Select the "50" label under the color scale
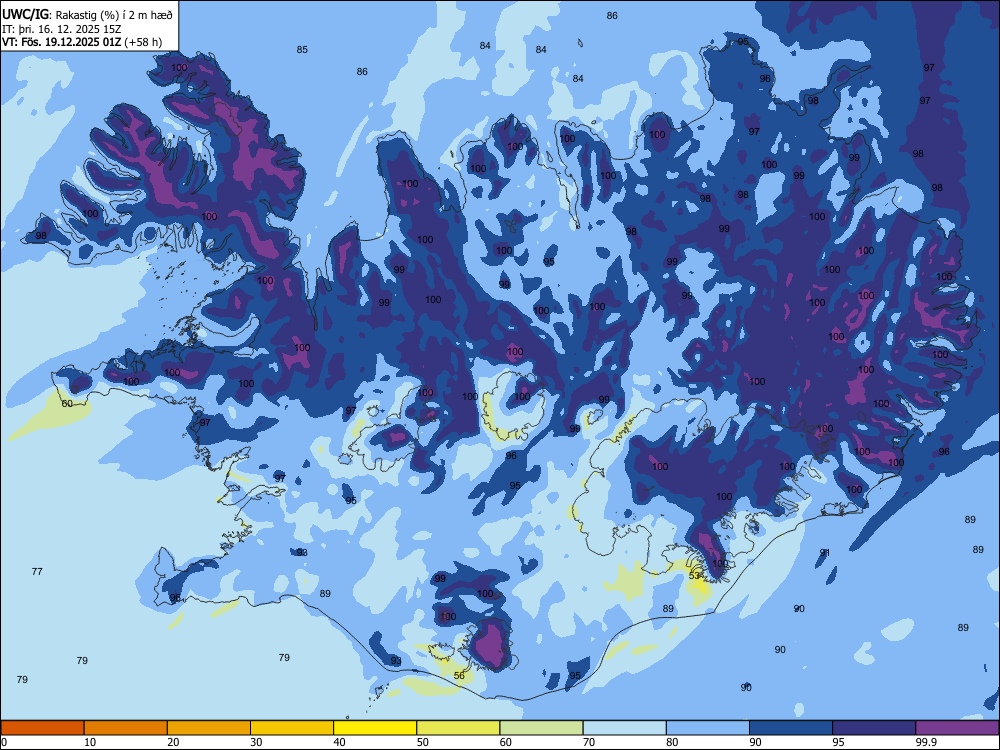1000x750 pixels. [423, 742]
